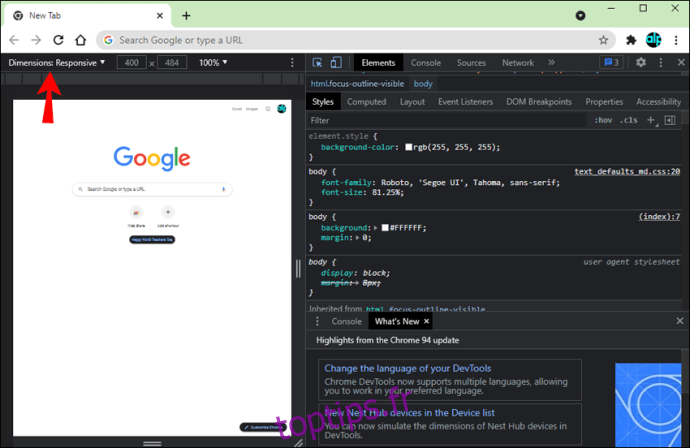The image size is (690, 448).
Task: Close the bottom drawer panel
Action: click(680, 321)
